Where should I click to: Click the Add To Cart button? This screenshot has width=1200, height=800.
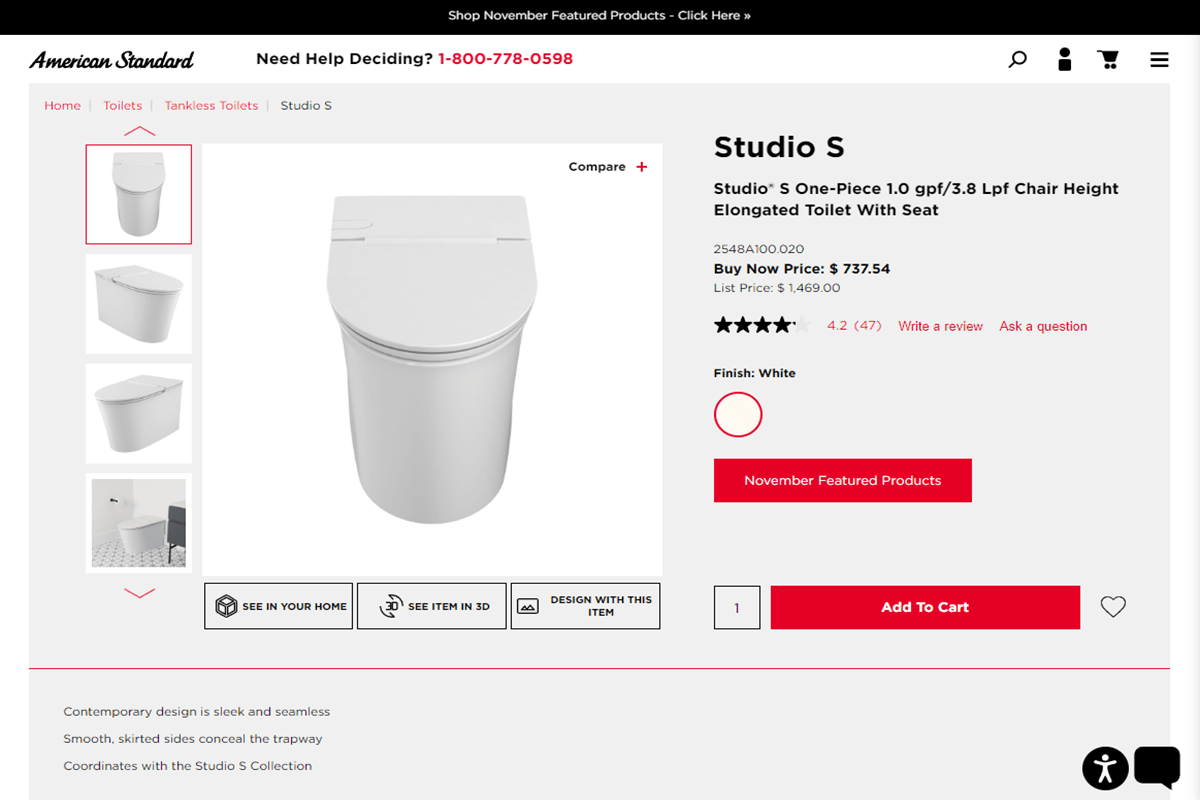(x=925, y=607)
